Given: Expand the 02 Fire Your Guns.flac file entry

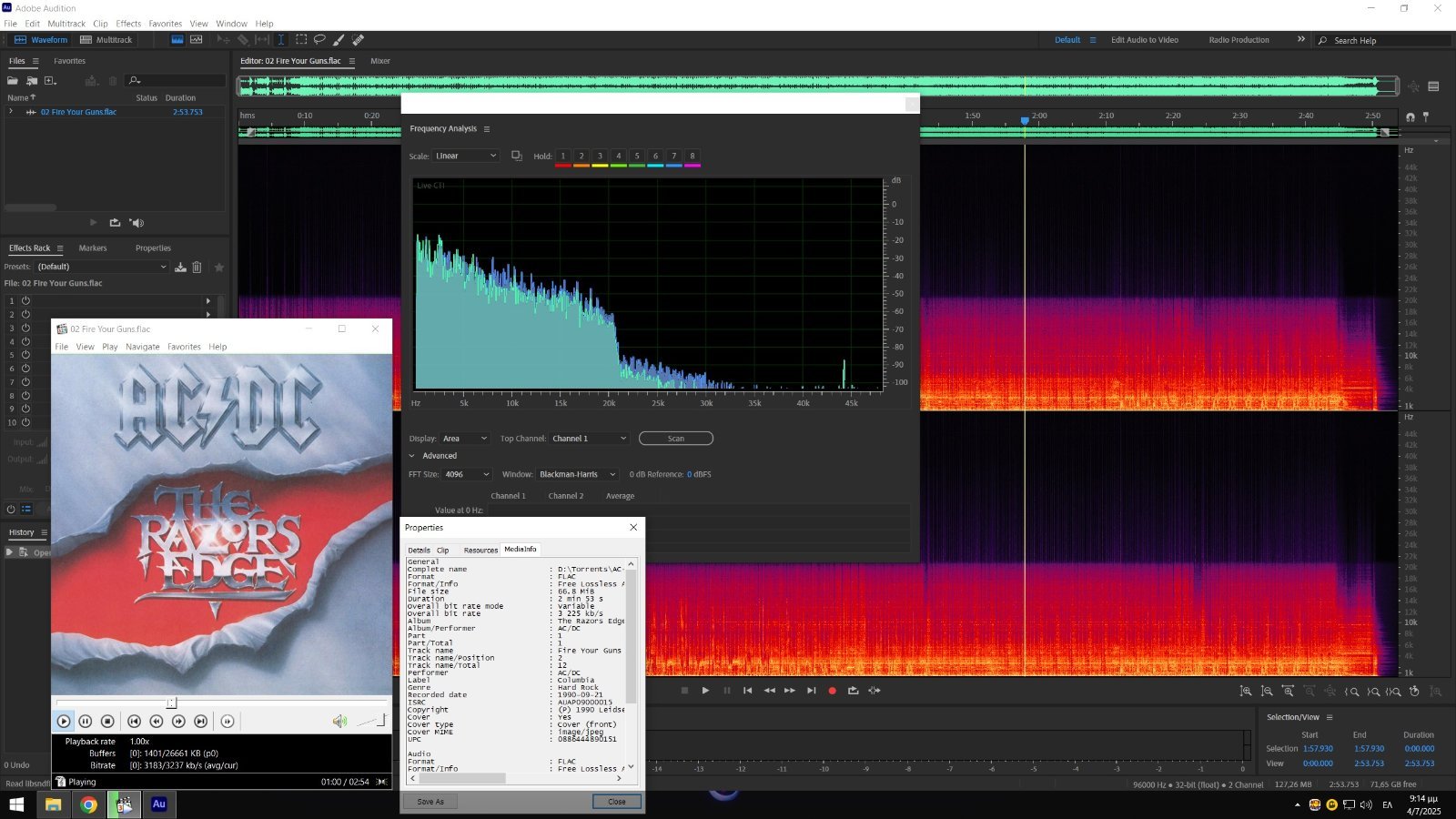Looking at the screenshot, I should [x=11, y=112].
